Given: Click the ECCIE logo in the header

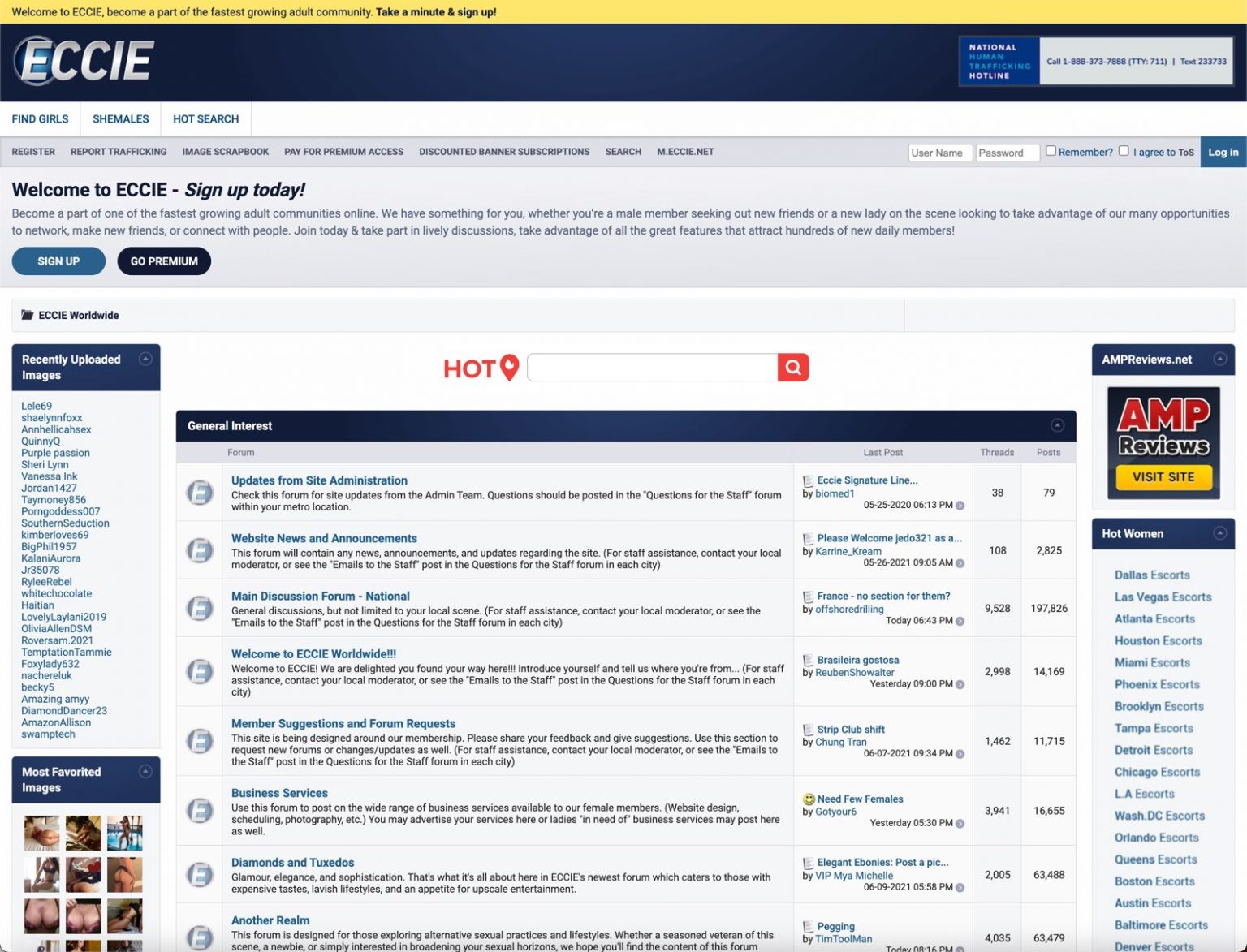Looking at the screenshot, I should tap(84, 61).
